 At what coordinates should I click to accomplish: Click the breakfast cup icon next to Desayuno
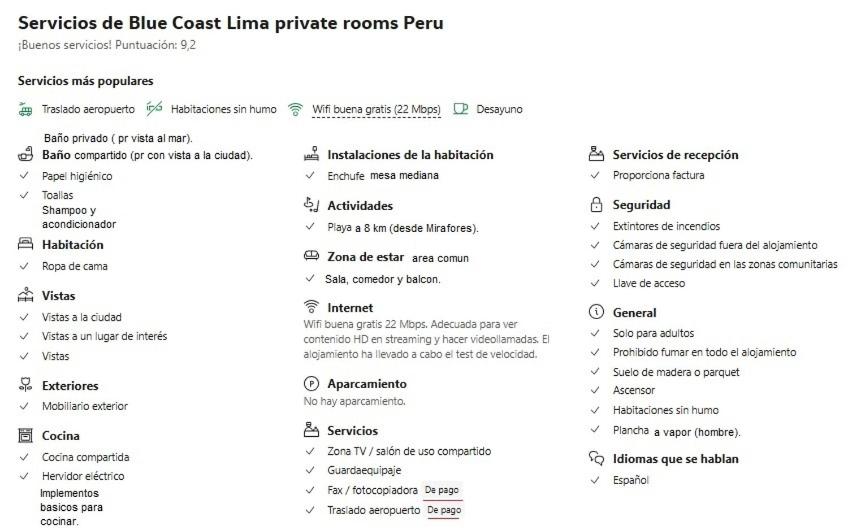(x=460, y=109)
